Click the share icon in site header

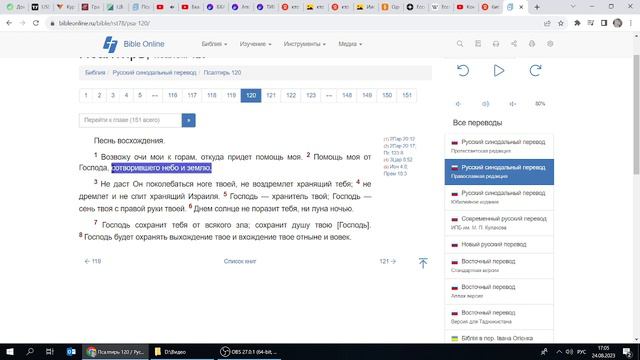coord(513,44)
